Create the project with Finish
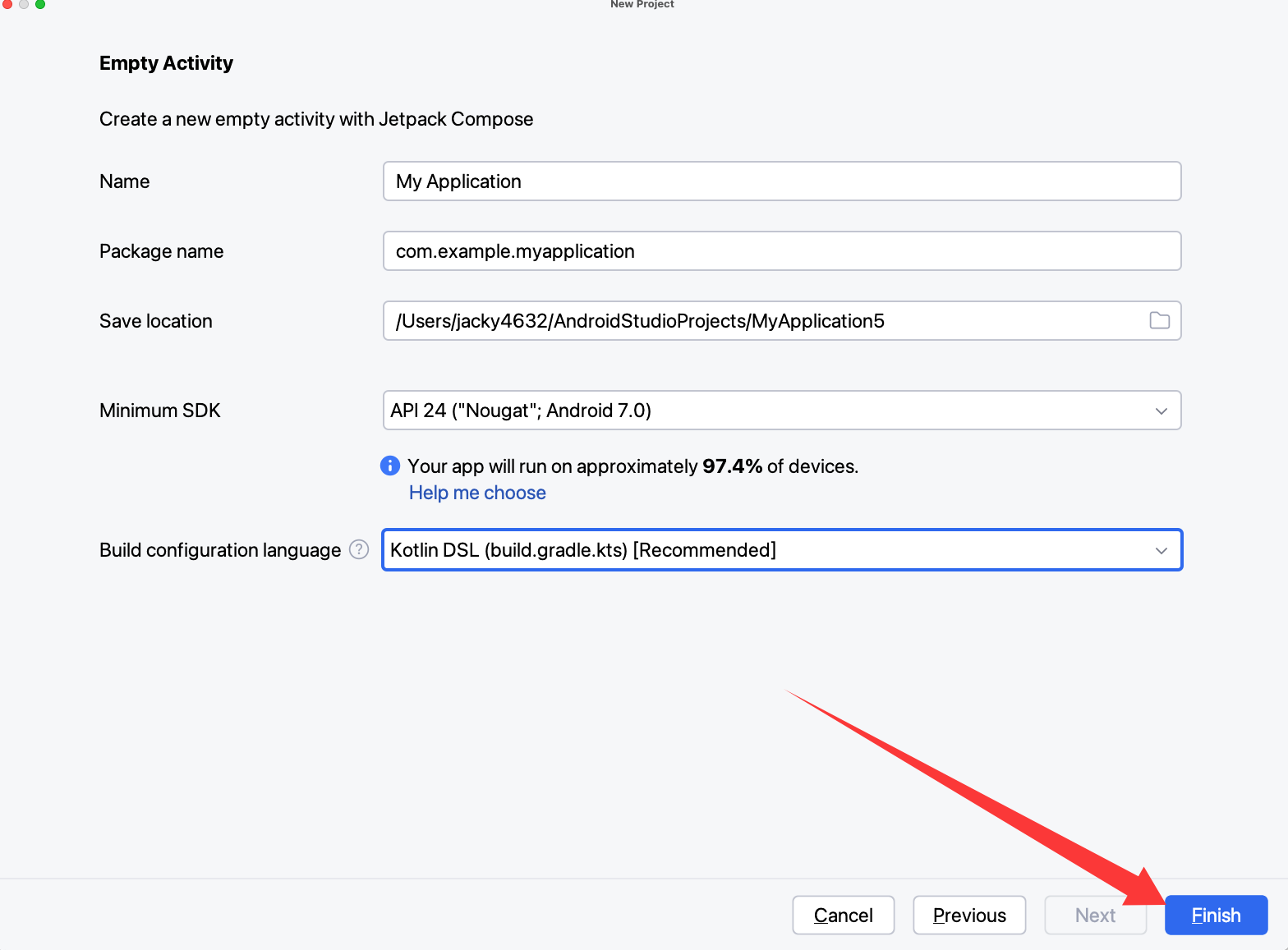 pyautogui.click(x=1216, y=915)
